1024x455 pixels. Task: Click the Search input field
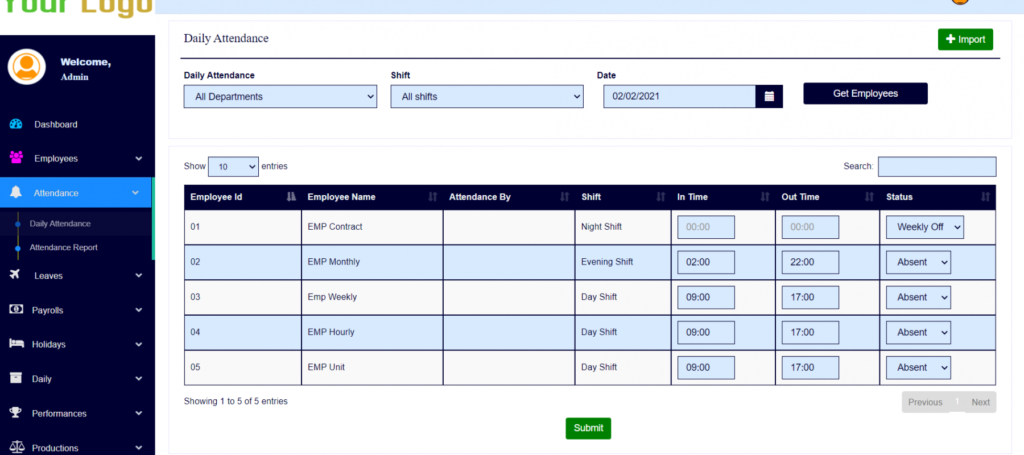point(937,166)
